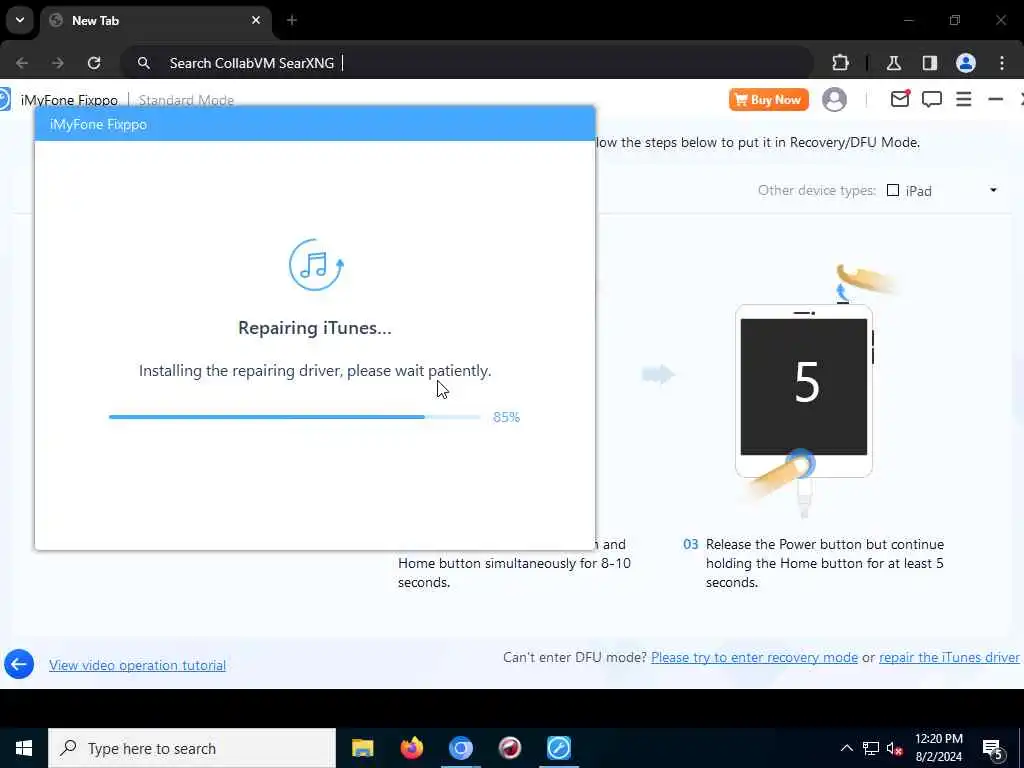Go forward with the browser forward arrow
Image resolution: width=1024 pixels, height=768 pixels.
coord(58,63)
